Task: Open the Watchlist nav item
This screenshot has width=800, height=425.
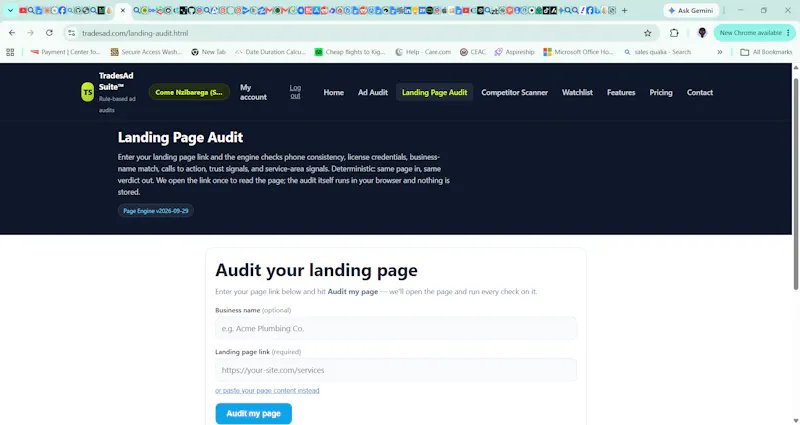Action: (577, 92)
